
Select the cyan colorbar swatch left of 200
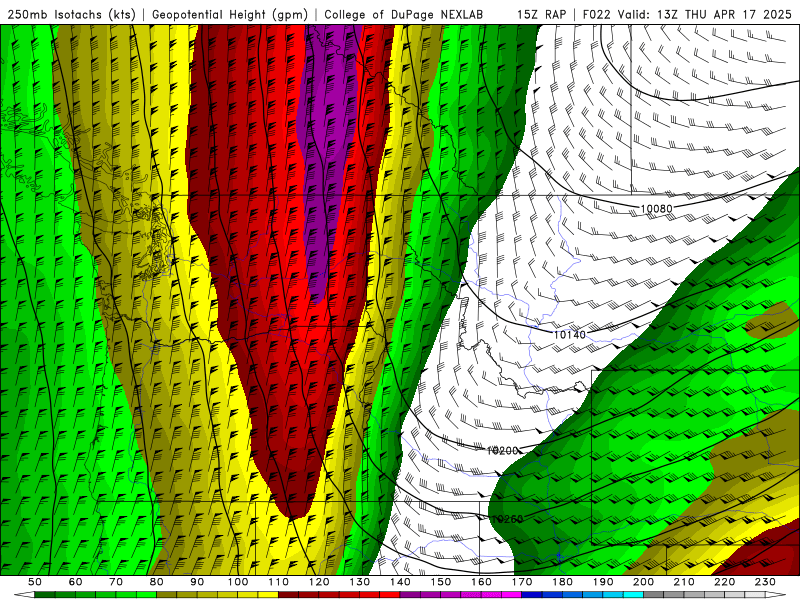tap(633, 595)
